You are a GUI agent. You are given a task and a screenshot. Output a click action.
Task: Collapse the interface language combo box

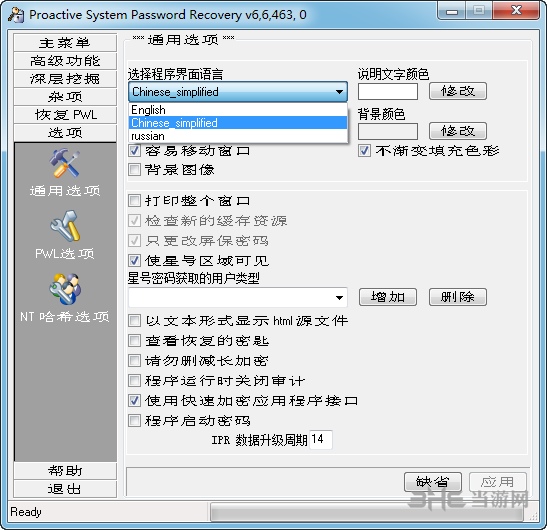238,92
